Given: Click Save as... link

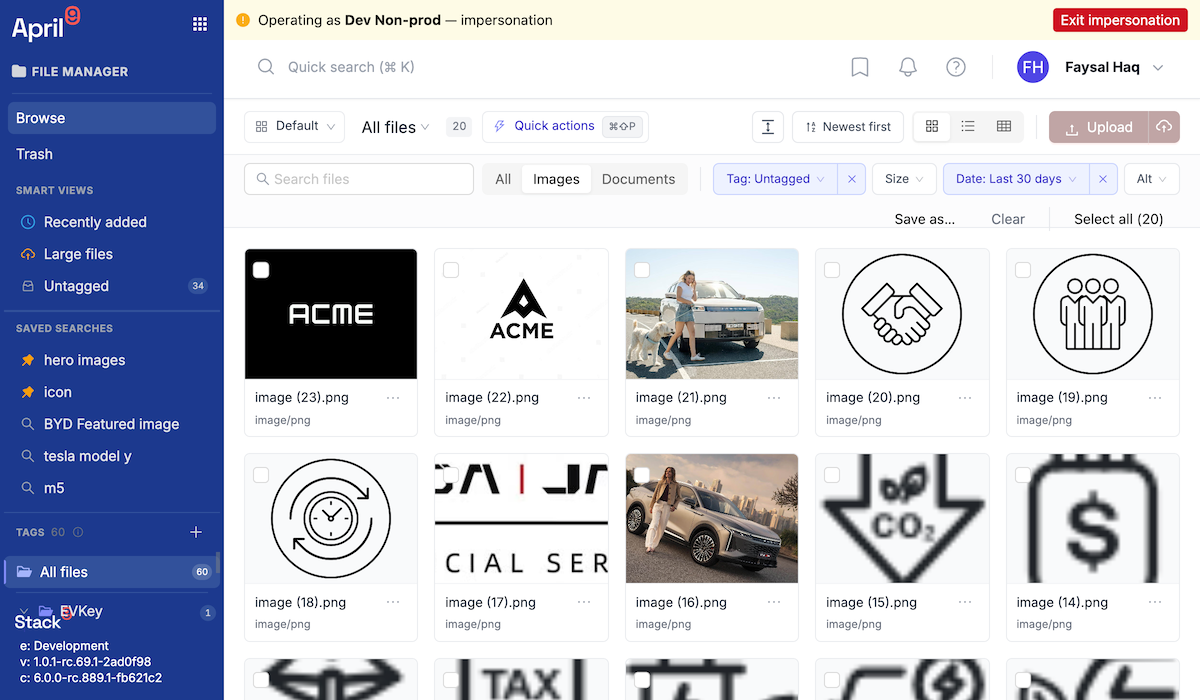Looking at the screenshot, I should (x=924, y=219).
